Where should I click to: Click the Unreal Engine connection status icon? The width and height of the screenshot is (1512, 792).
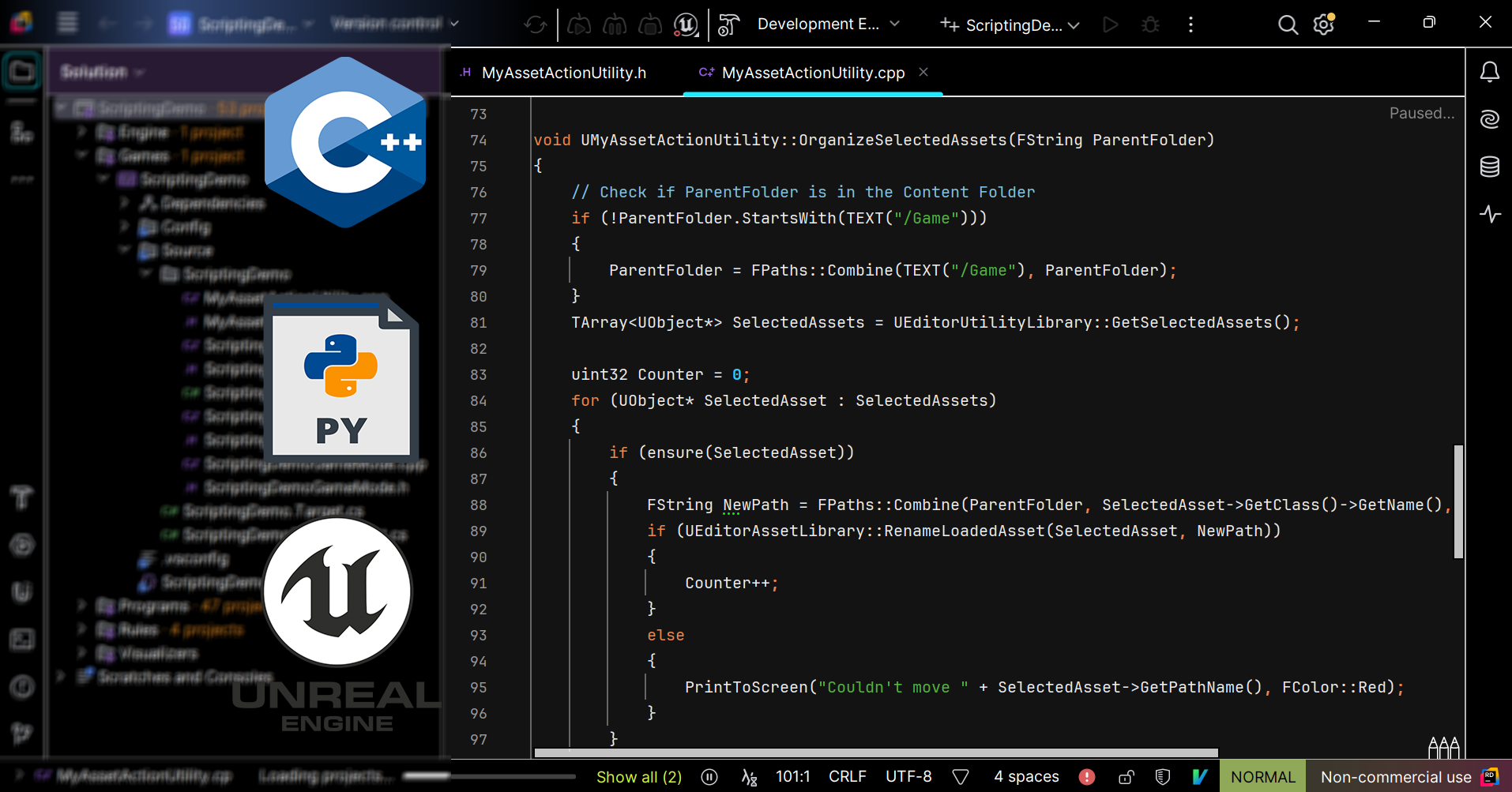686,24
